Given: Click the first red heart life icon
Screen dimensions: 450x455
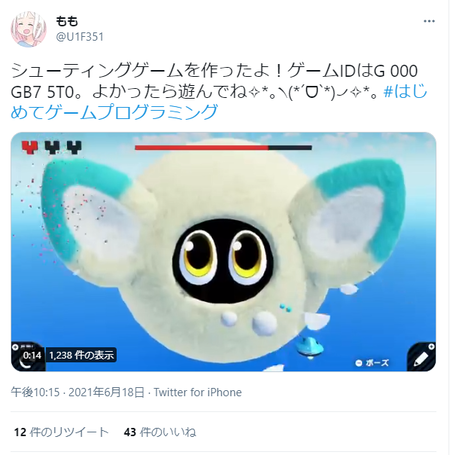Looking at the screenshot, I should pos(29,147).
